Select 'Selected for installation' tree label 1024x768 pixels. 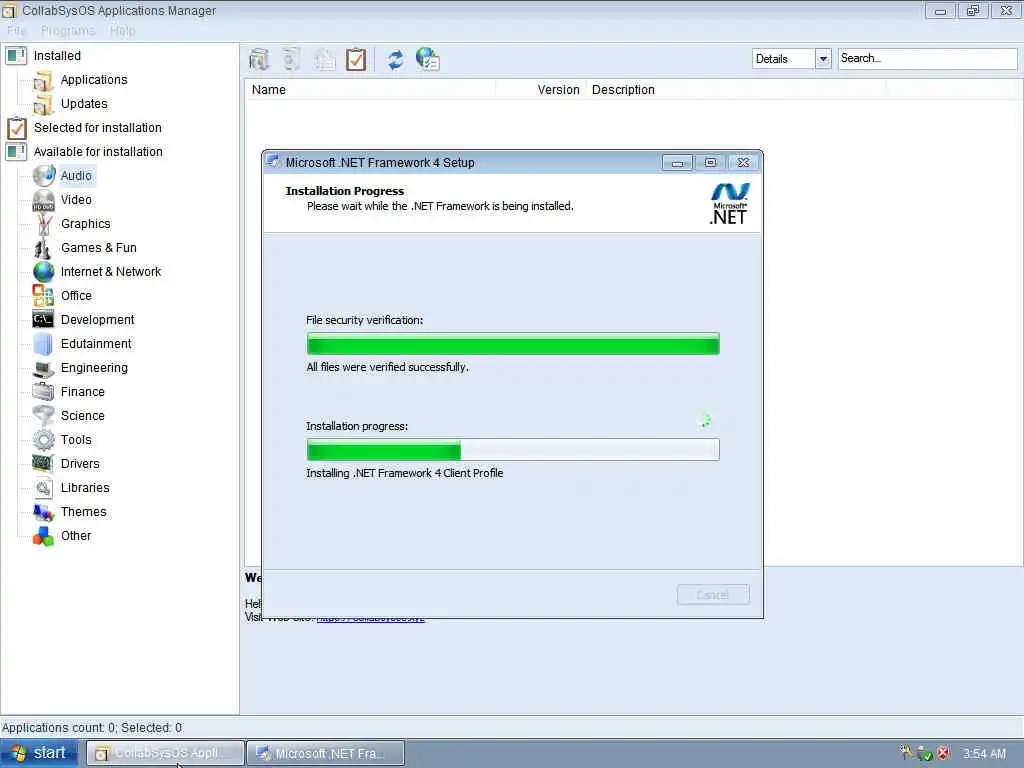tap(98, 128)
